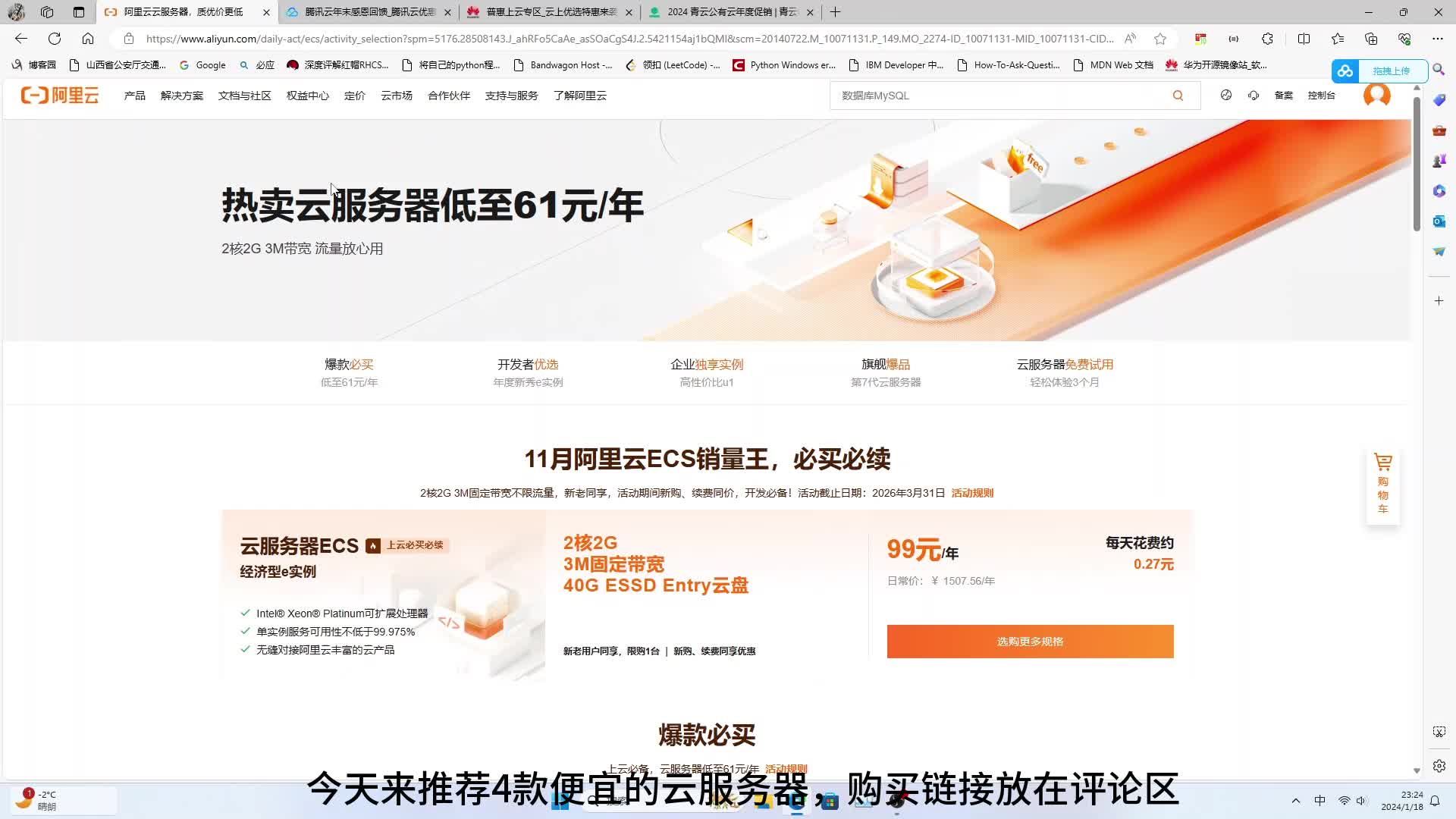Open the favorites list icon
Image resolution: width=1456 pixels, height=819 pixels.
tap(1338, 39)
